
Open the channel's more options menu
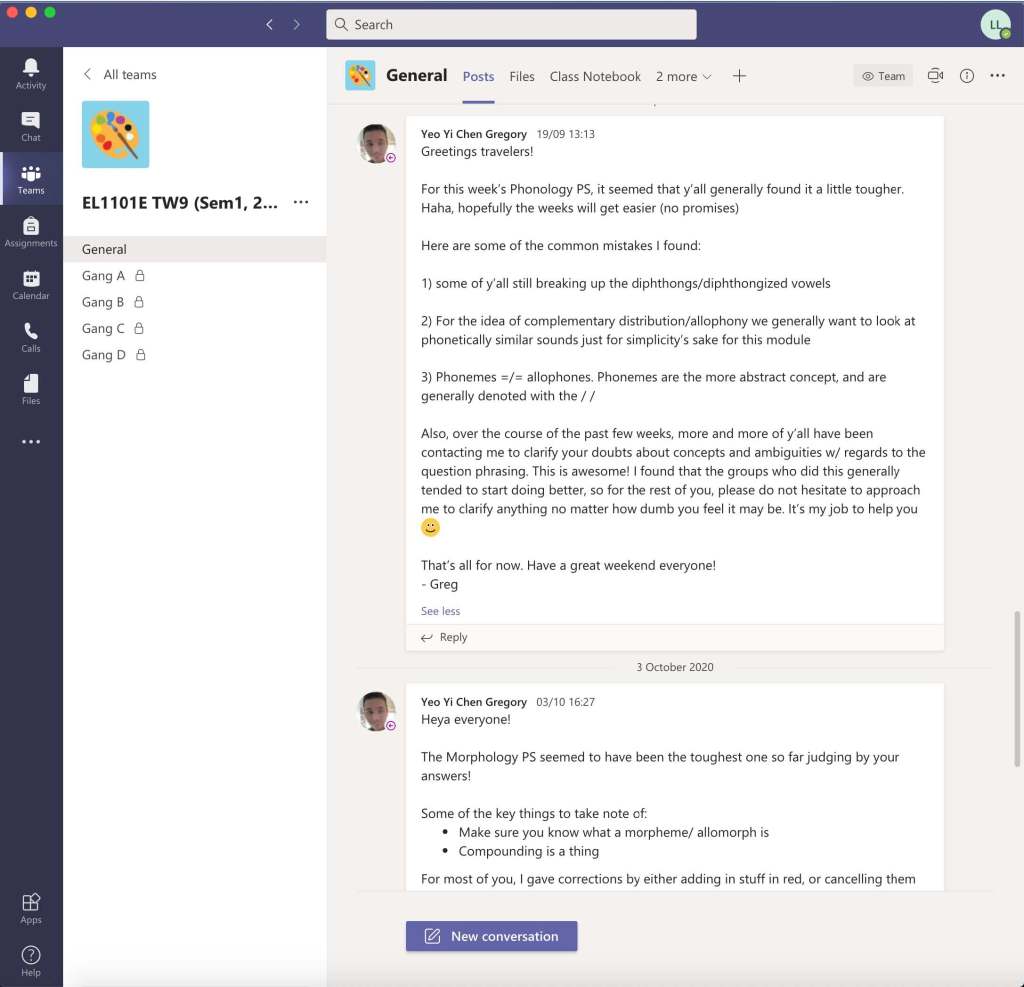(x=997, y=75)
